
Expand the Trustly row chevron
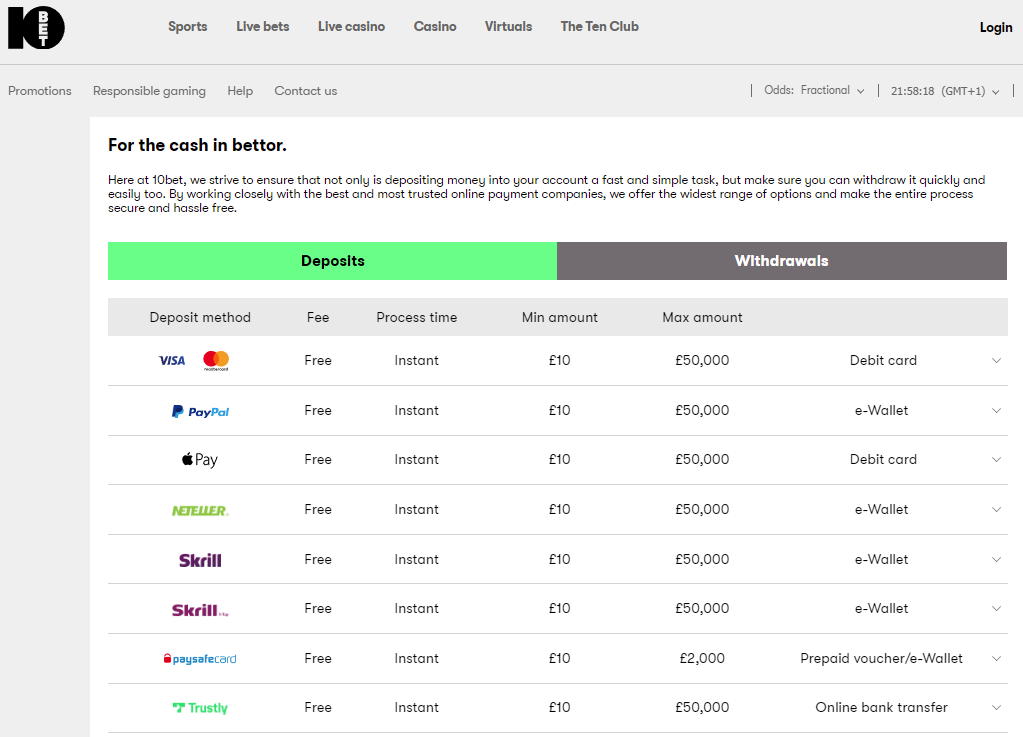[996, 708]
